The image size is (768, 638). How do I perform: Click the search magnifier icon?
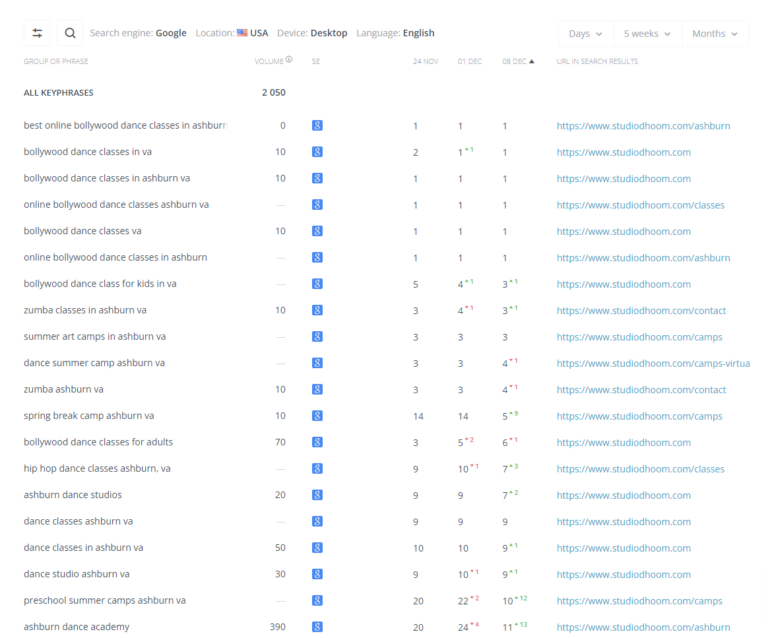(70, 33)
